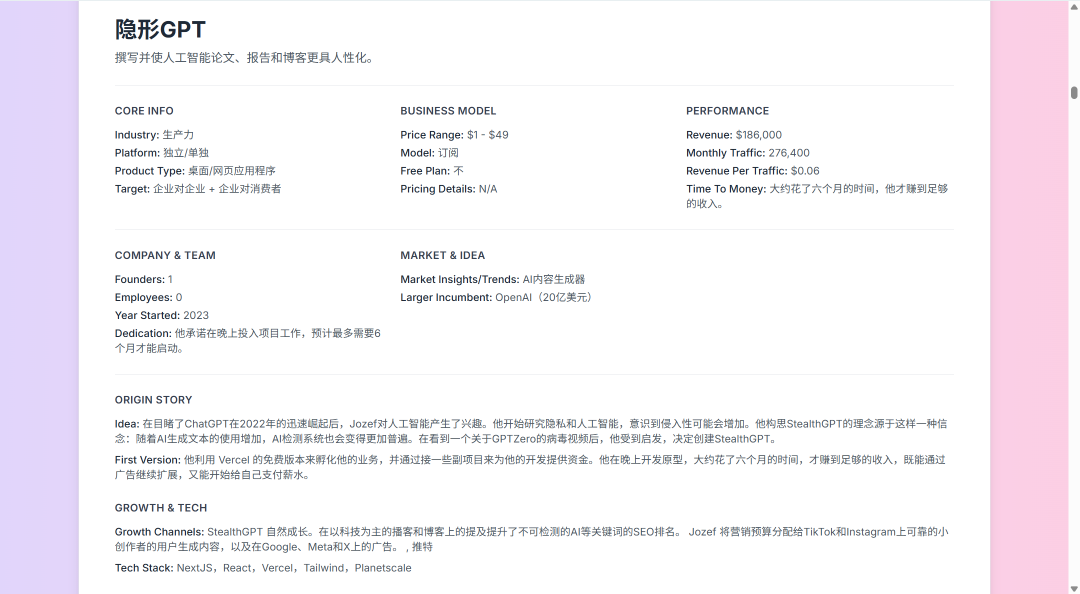Screen dimensions: 1080x594
Task: Click the GROWTH & TECH heading
Action: [160, 509]
